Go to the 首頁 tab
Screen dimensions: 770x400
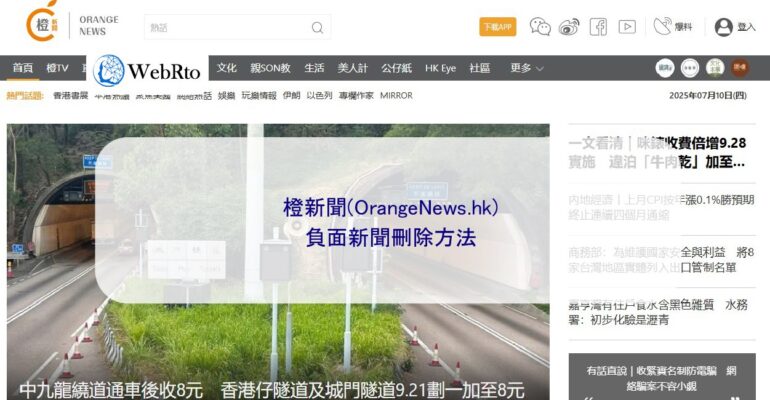23,68
